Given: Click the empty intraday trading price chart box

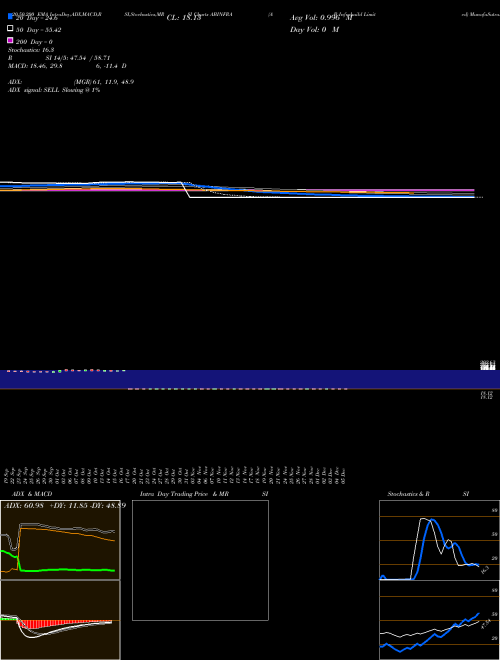Looking at the screenshot, I should coord(200,560).
